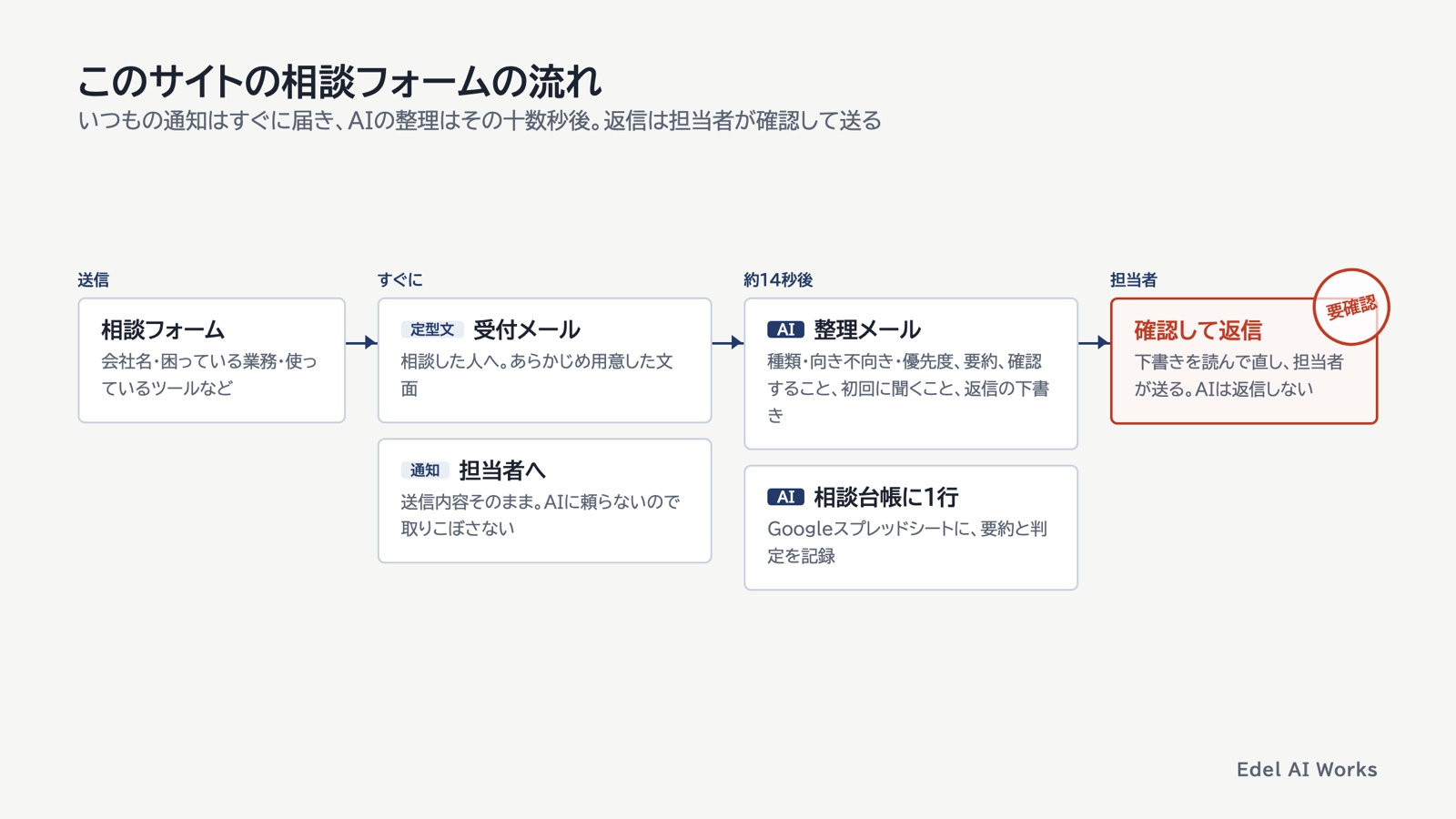
Task: Click the description 種類・向き不向き・優先度
Action: click(908, 389)
